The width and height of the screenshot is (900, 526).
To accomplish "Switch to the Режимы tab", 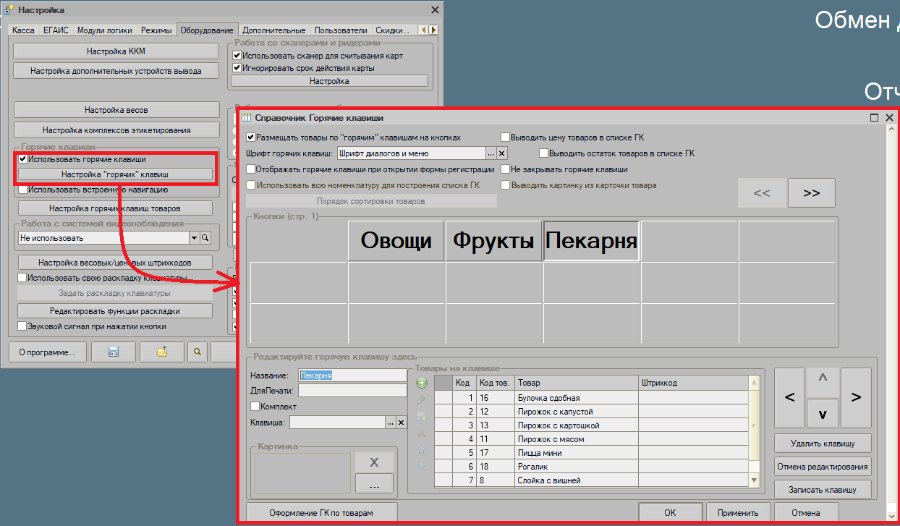I will pos(156,30).
